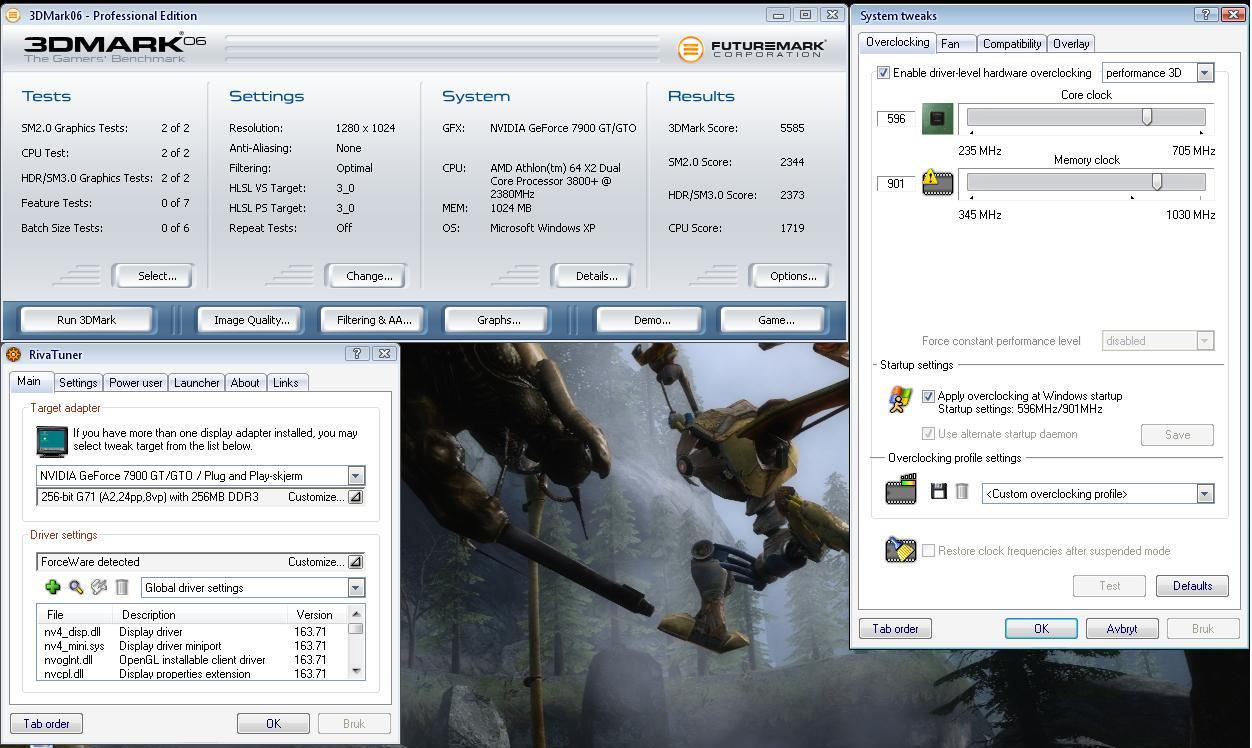Toggle Restore clock frequencies after suspended mode
The width and height of the screenshot is (1252, 748).
pyautogui.click(x=928, y=551)
